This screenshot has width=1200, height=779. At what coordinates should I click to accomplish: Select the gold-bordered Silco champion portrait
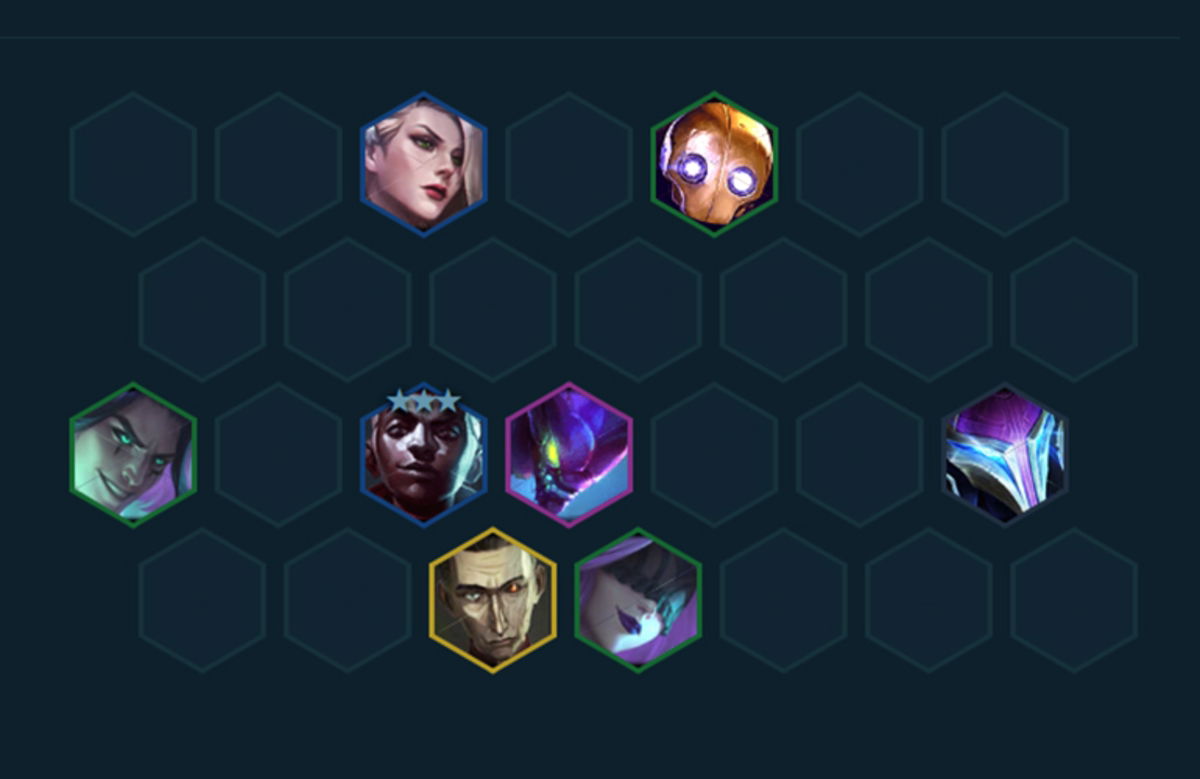(493, 600)
